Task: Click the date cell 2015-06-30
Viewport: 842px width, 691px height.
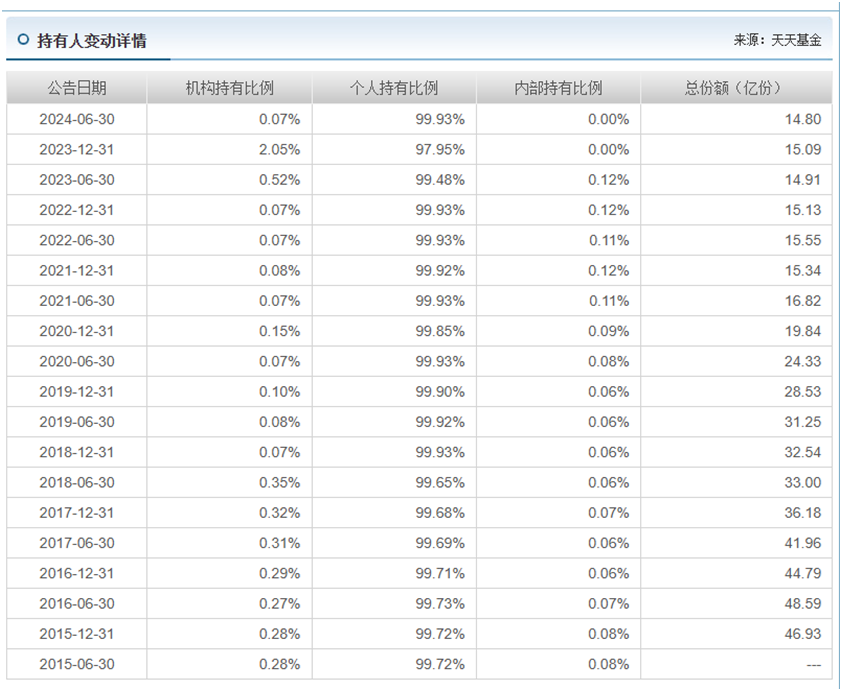Action: 77,664
